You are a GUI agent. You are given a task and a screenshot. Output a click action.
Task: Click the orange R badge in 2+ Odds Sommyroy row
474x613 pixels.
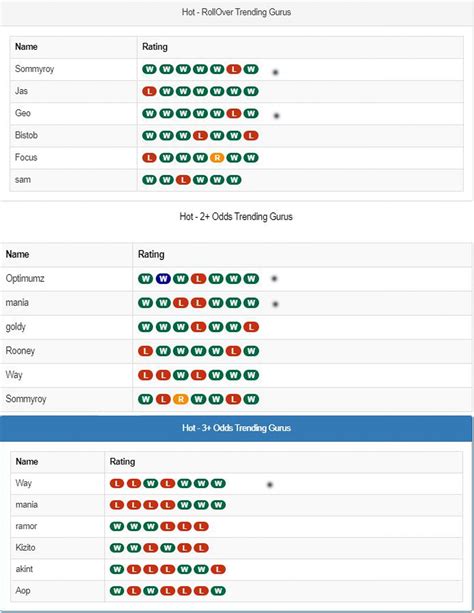(x=181, y=399)
